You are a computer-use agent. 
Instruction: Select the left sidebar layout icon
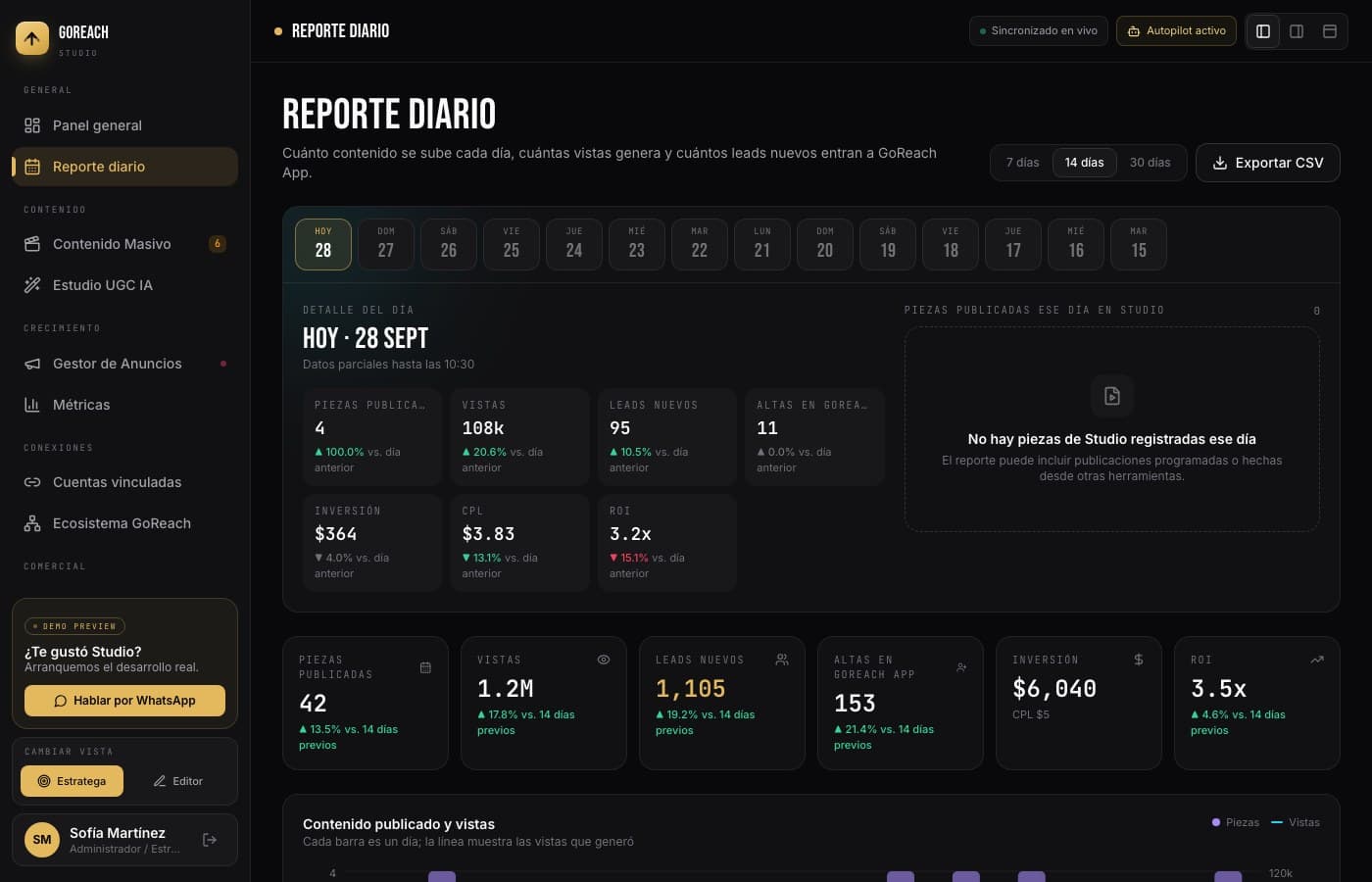[1263, 31]
